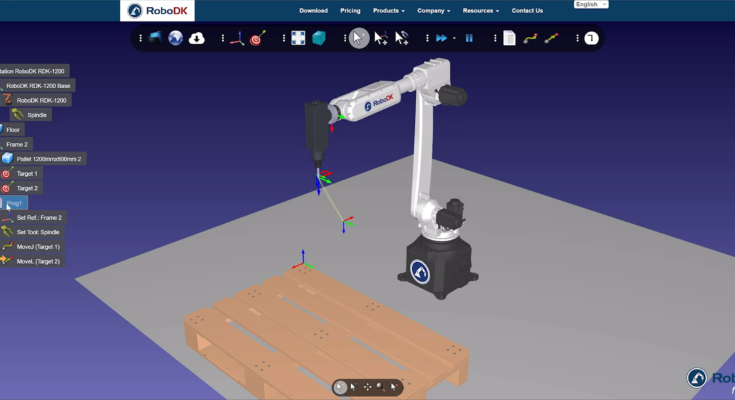Viewport: 735px width, 400px height.
Task: Select the zoom magnifier tool
Action: click(x=381, y=387)
